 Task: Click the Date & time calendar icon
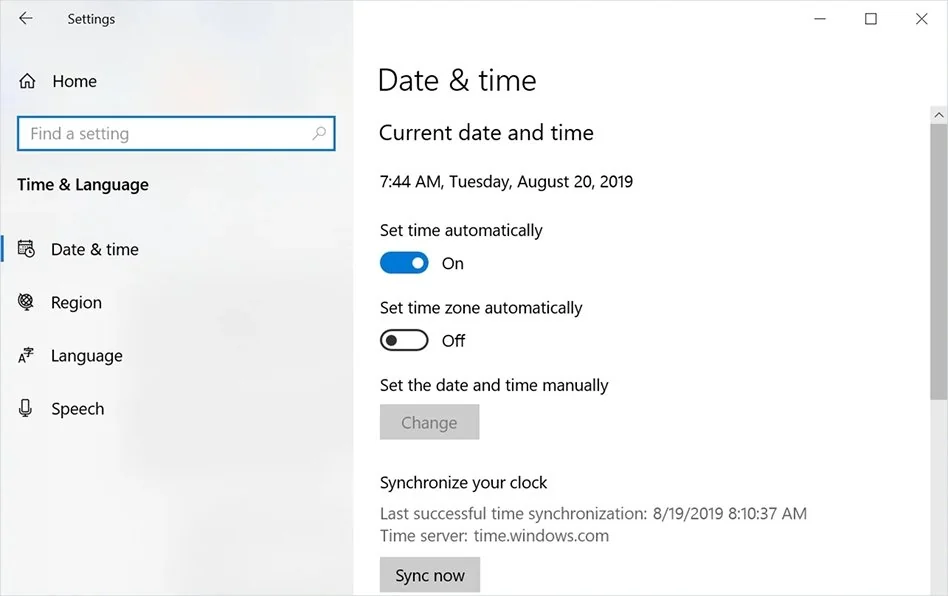click(x=27, y=249)
